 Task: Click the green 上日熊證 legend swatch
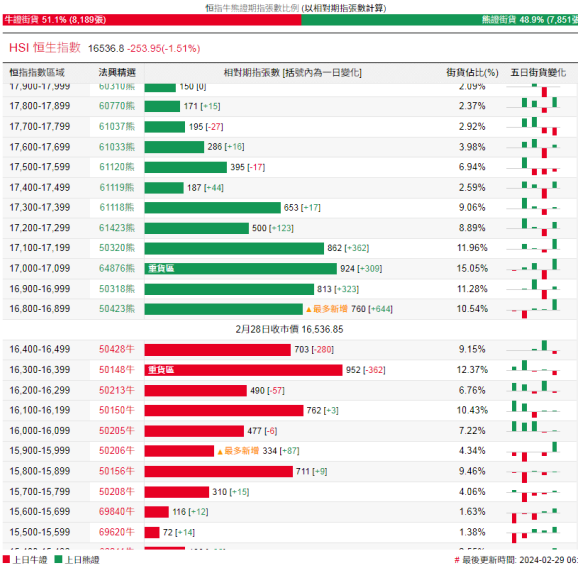point(58,559)
